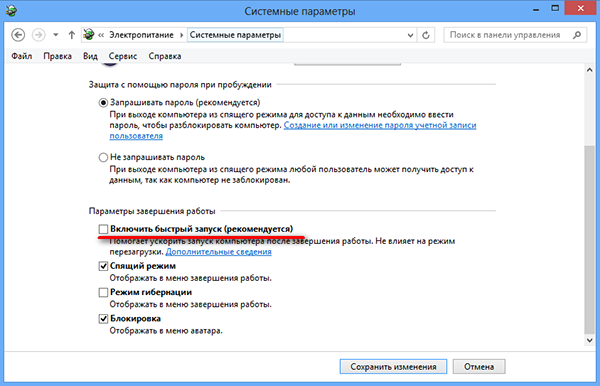
Task: Uncheck Спящий режим checkbox
Action: click(103, 266)
